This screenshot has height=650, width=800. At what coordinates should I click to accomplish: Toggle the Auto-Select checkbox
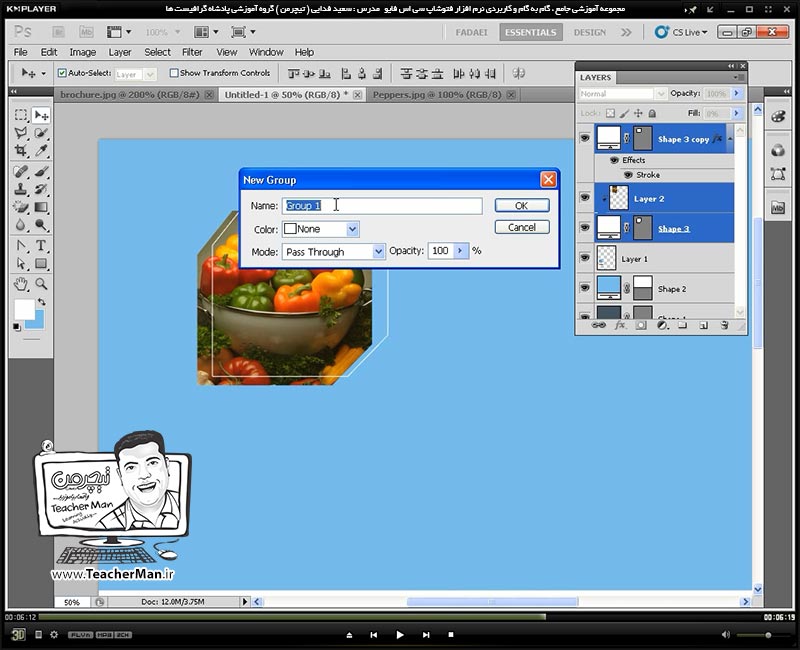[62, 73]
